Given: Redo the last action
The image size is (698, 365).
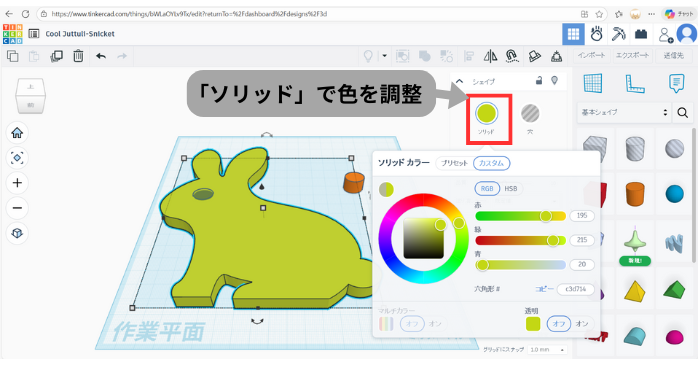Looking at the screenshot, I should 122,56.
